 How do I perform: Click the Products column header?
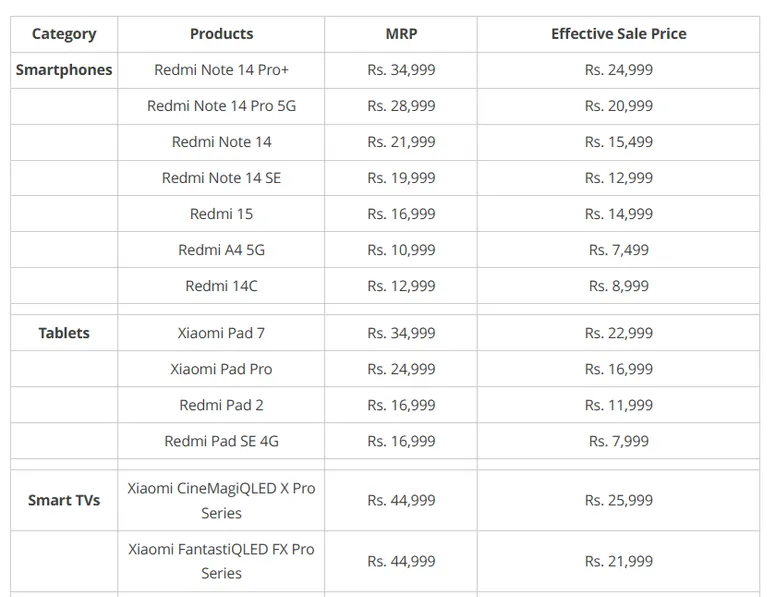221,34
